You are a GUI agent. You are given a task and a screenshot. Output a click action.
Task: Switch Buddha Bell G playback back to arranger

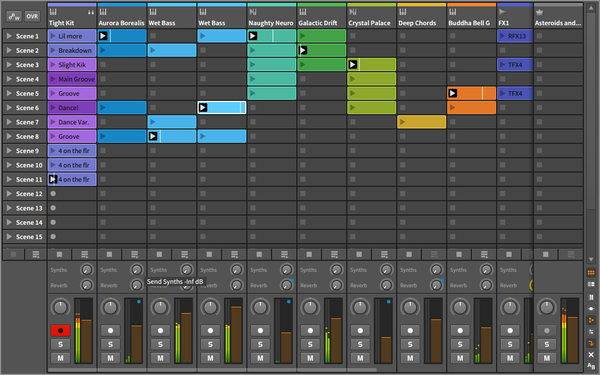484,254
